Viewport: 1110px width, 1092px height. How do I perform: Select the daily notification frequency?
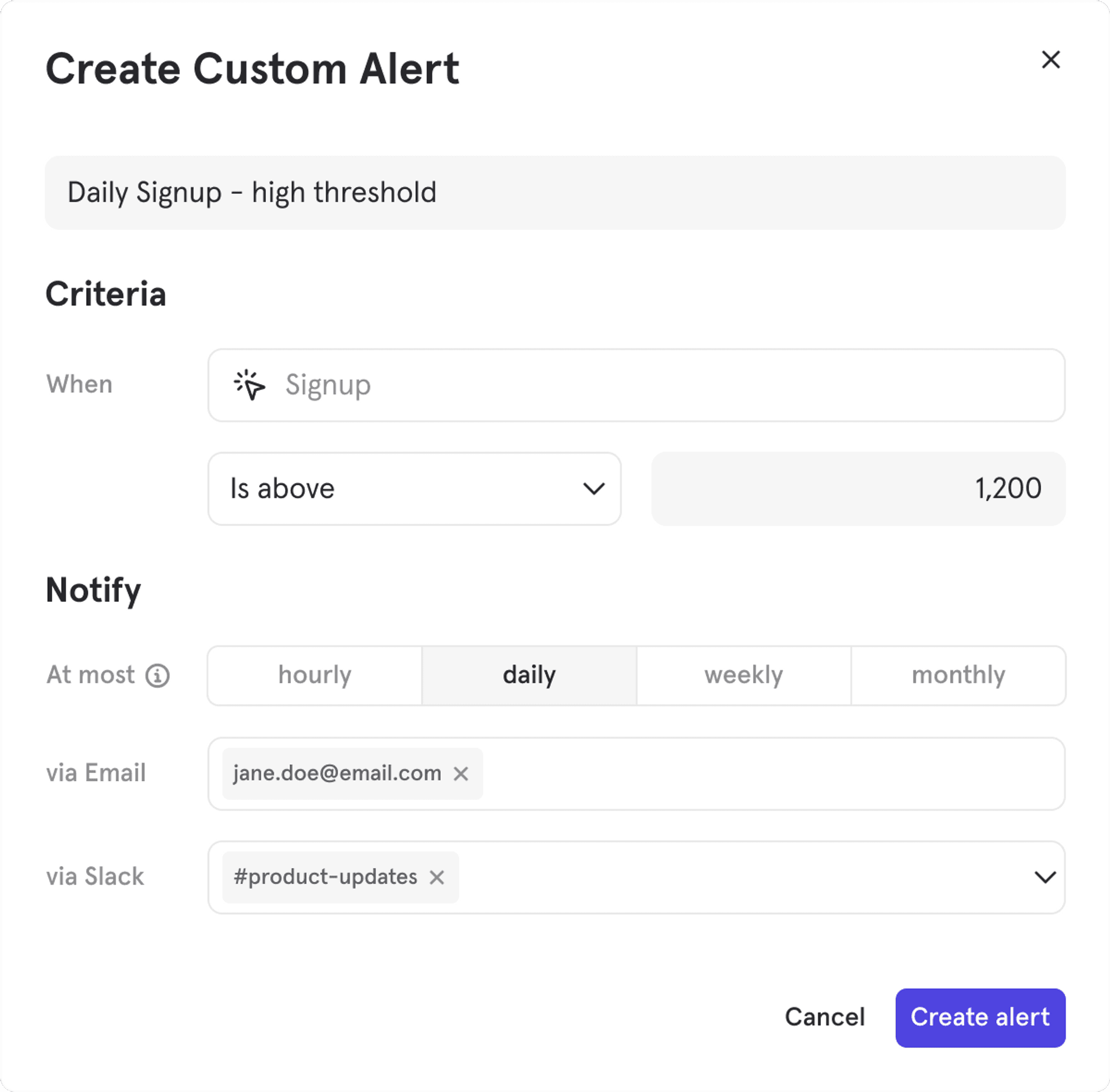[528, 675]
